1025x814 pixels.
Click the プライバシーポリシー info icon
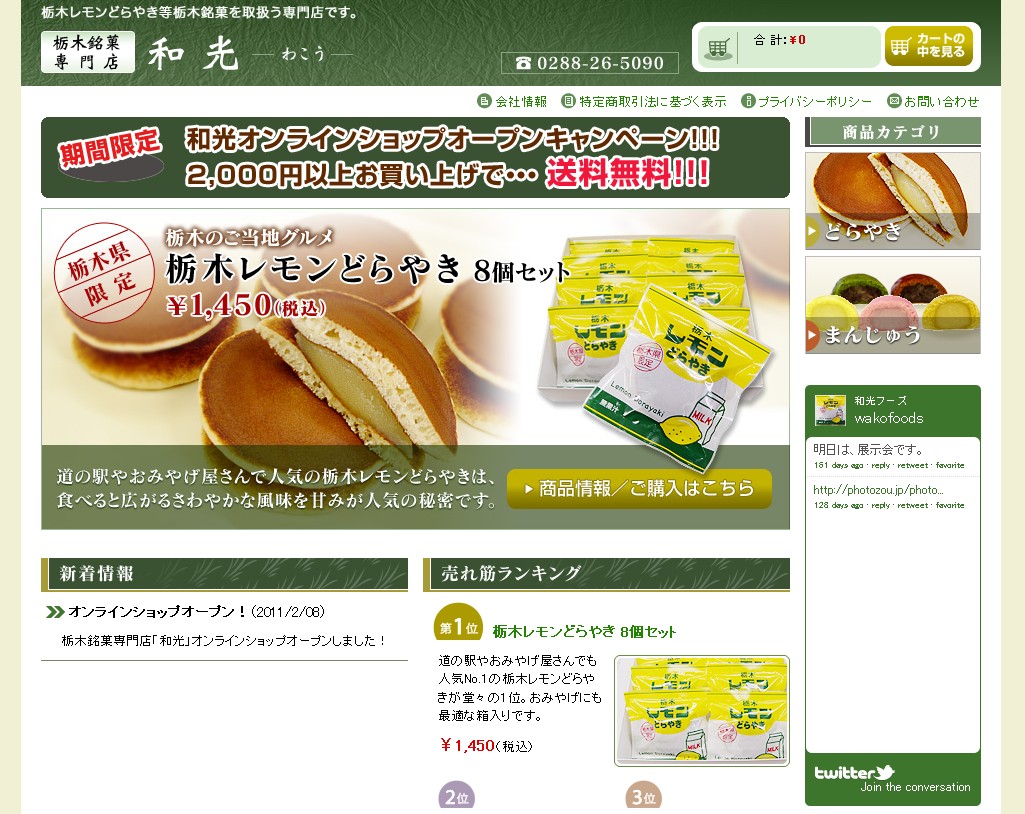pos(748,101)
